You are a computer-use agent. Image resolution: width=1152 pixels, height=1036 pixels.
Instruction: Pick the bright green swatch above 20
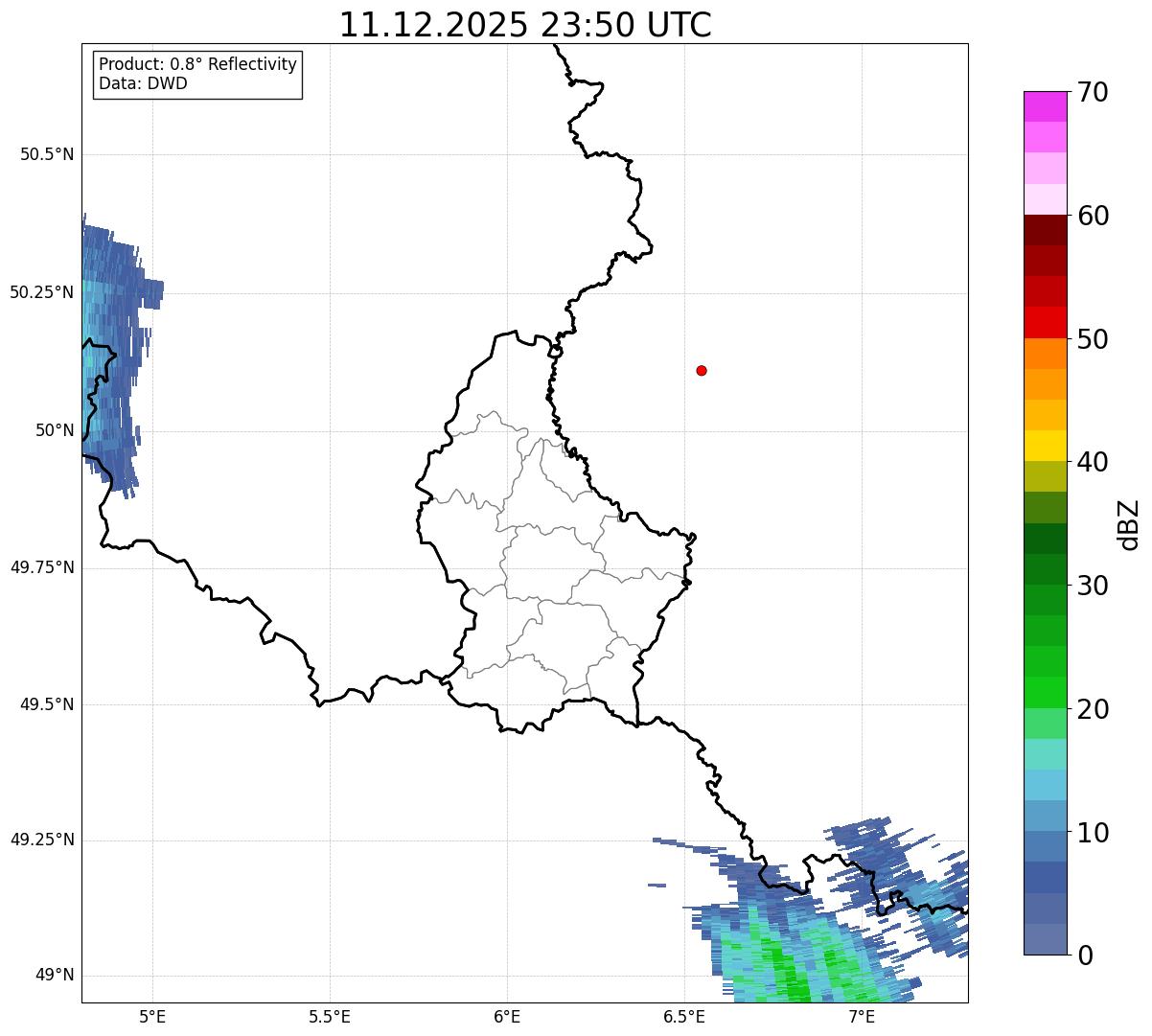(x=1046, y=693)
